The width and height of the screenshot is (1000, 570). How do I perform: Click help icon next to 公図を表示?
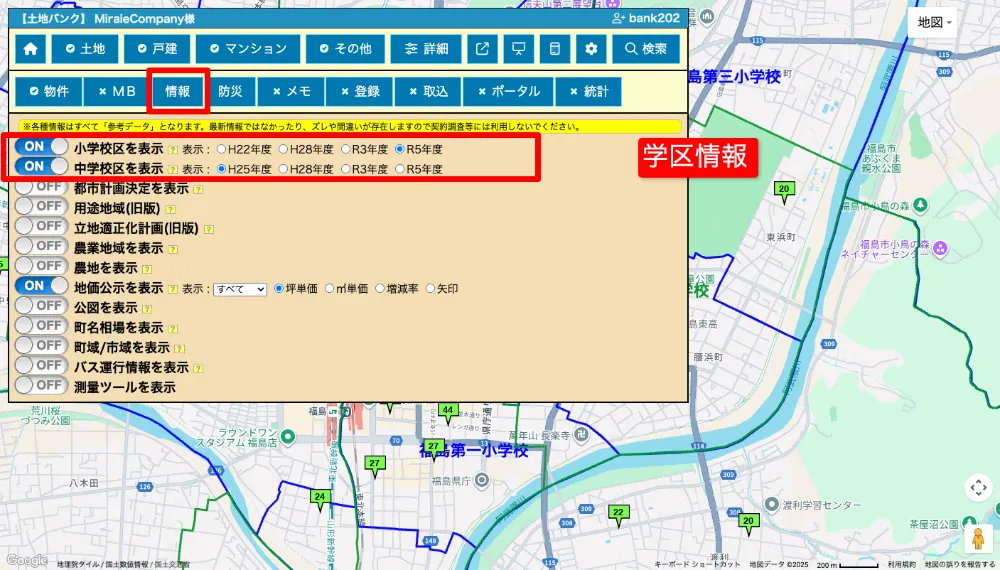[147, 309]
